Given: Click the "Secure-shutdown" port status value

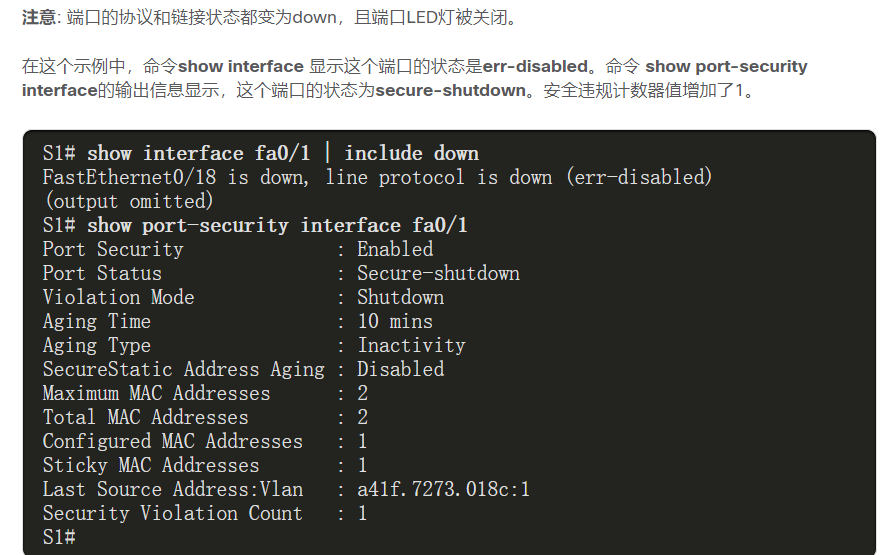Looking at the screenshot, I should coord(438,273).
